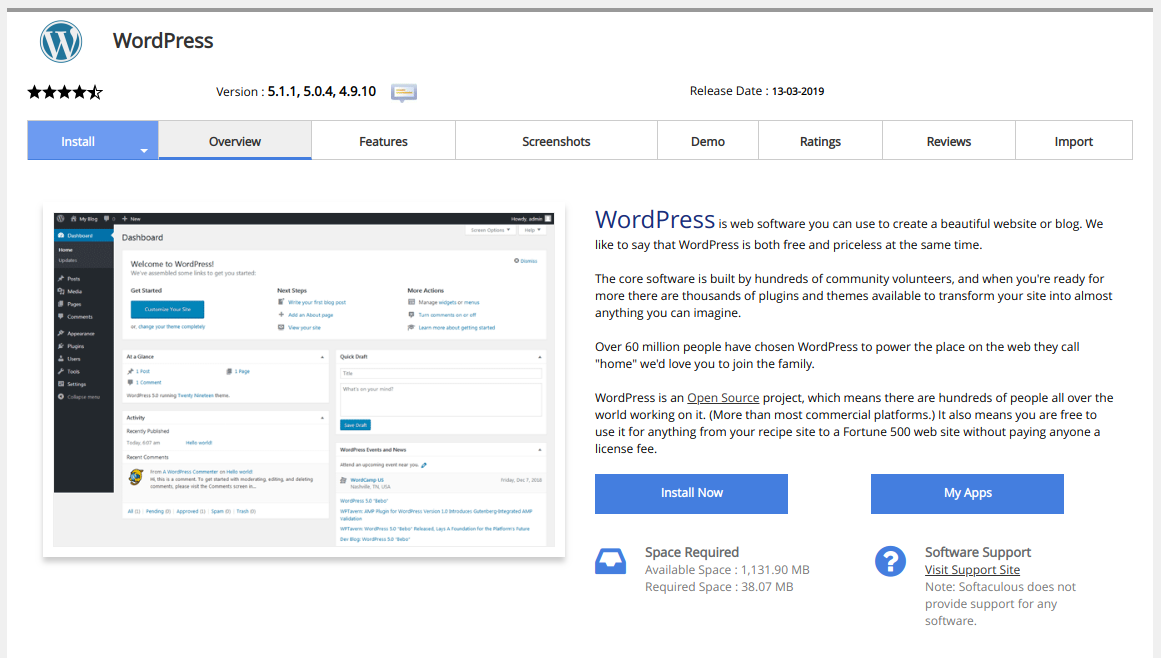
Task: Click the My Apps button
Action: pyautogui.click(x=967, y=494)
